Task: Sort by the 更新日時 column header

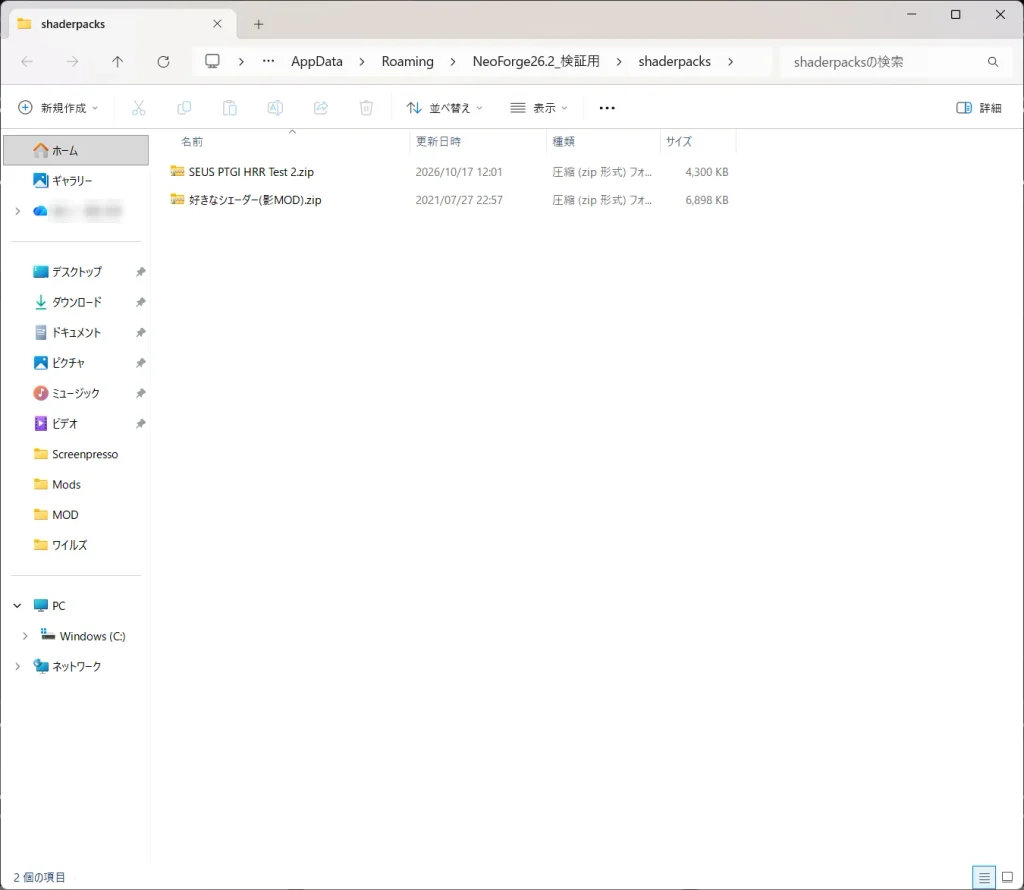Action: 438,141
